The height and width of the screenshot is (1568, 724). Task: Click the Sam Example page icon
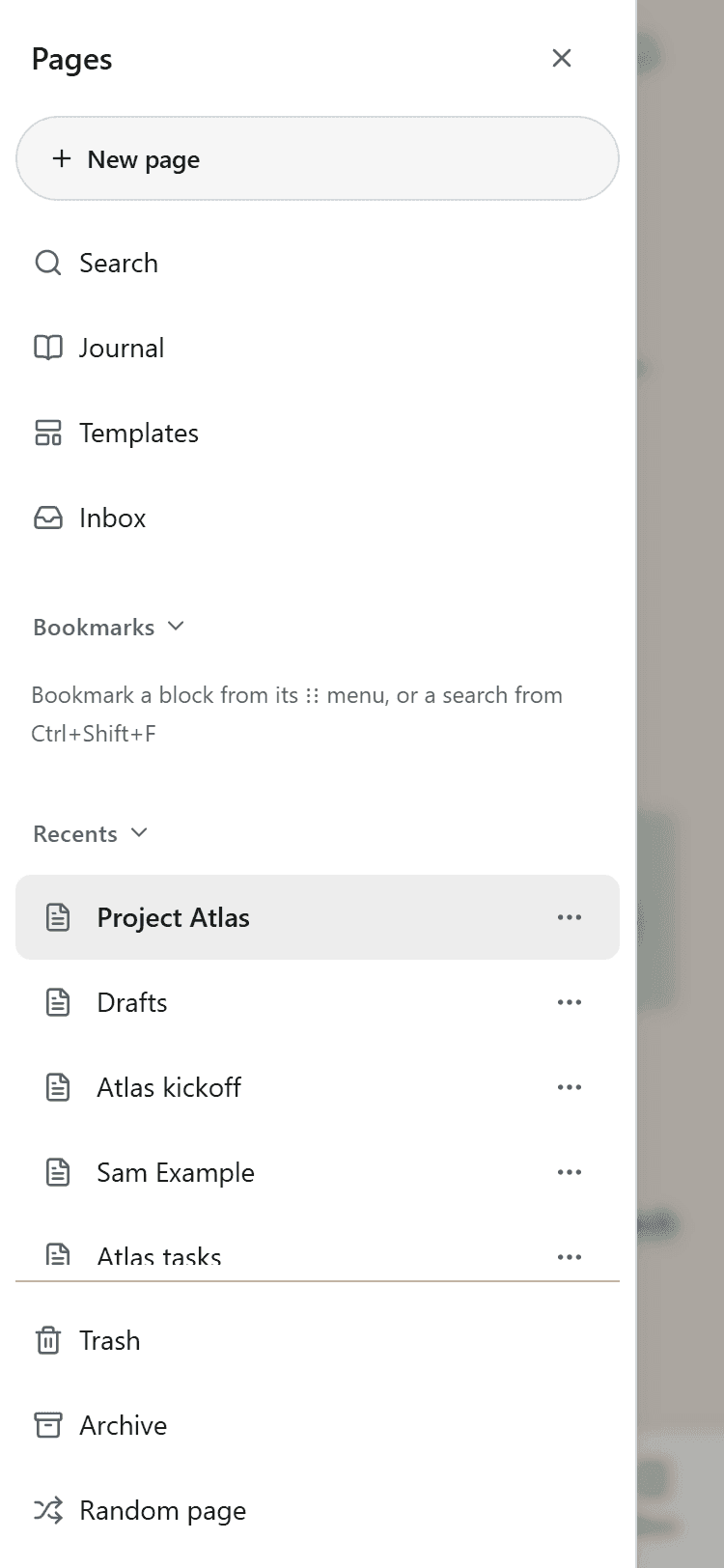[58, 1172]
